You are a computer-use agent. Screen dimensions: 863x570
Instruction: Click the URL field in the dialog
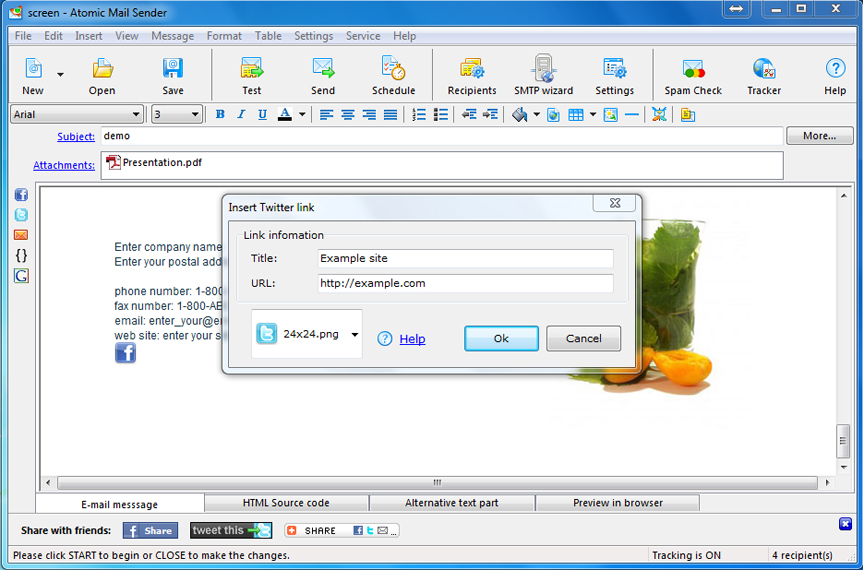466,283
